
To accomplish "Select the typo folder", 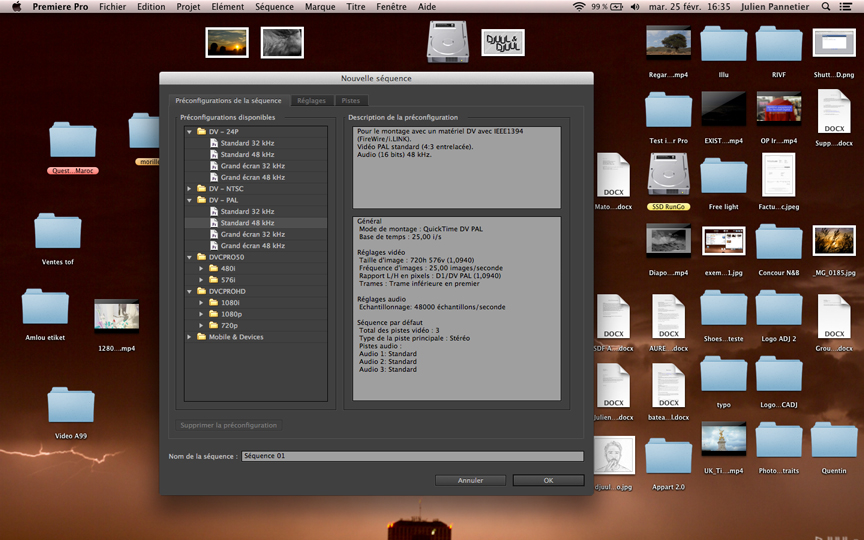I will click(723, 374).
